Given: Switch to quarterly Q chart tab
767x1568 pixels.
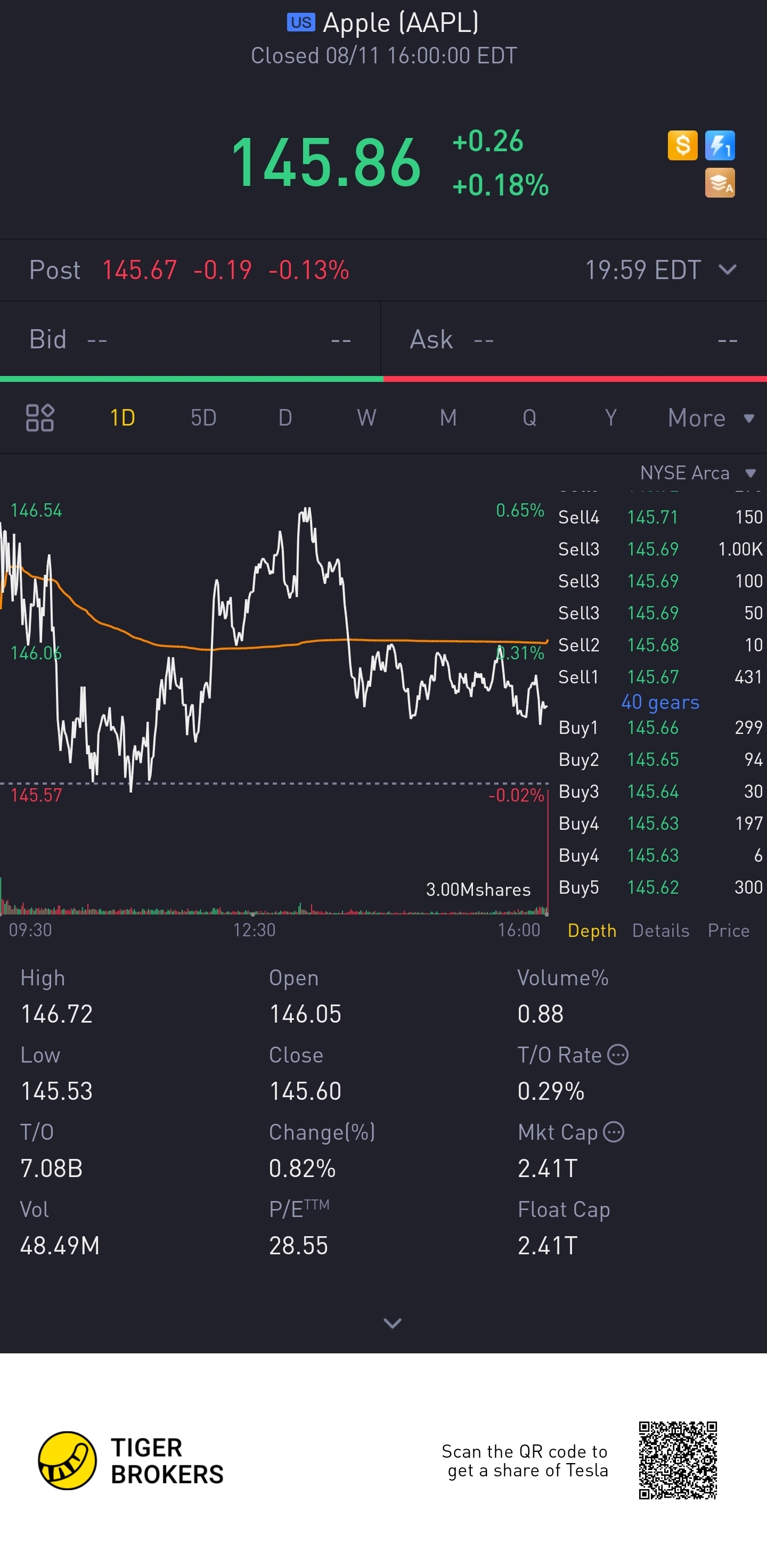Looking at the screenshot, I should [529, 418].
